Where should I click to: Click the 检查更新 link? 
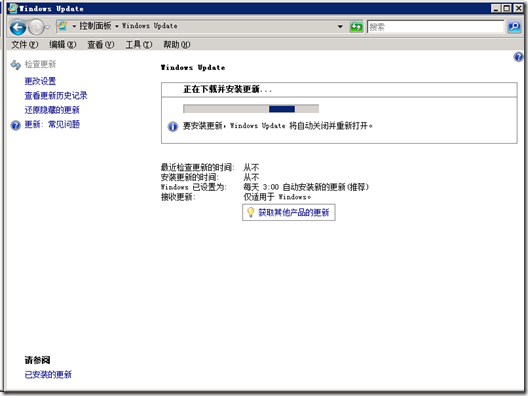pos(40,64)
